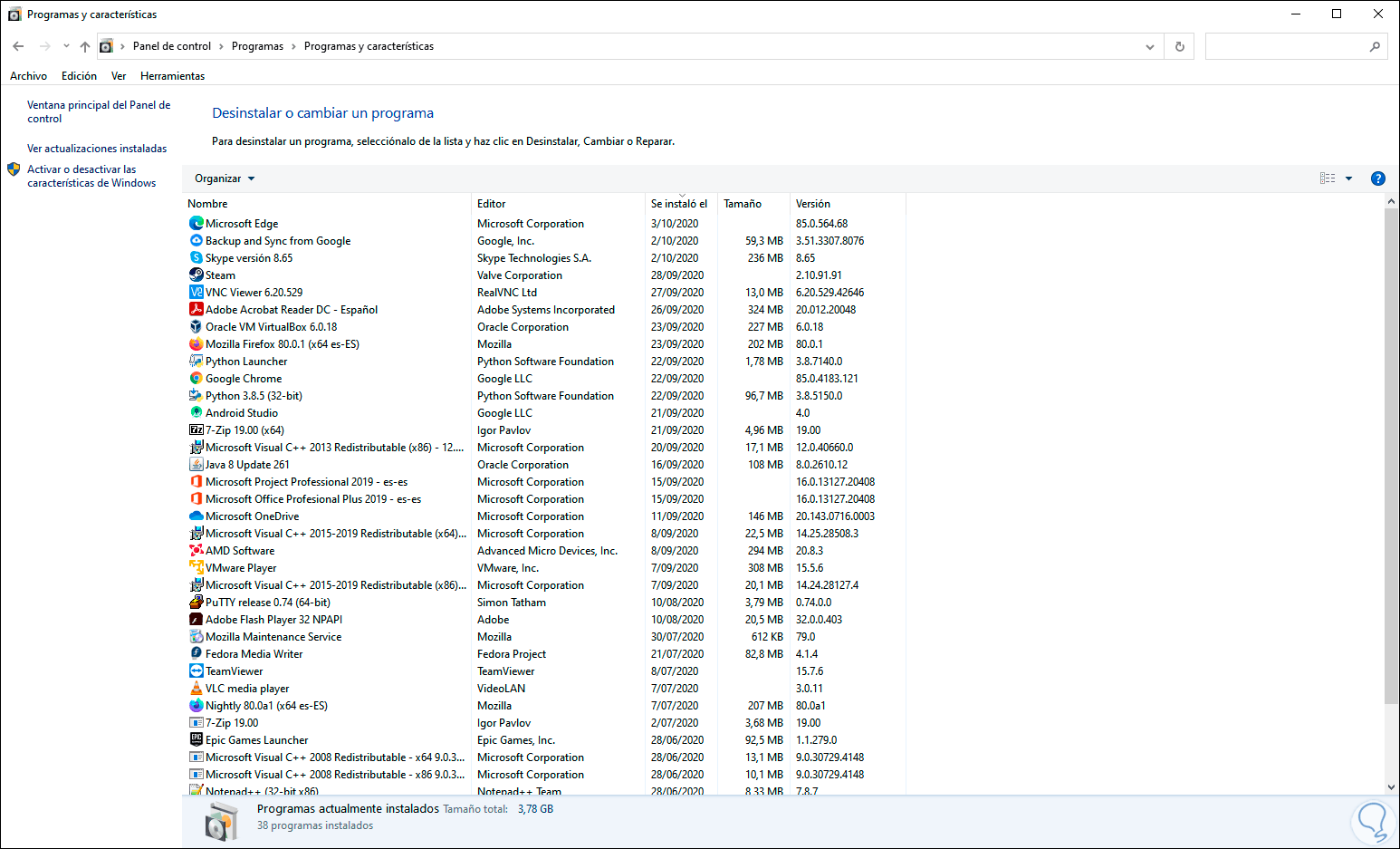This screenshot has width=1400, height=849.
Task: Click the Microsoft Edge program icon
Action: click(196, 224)
